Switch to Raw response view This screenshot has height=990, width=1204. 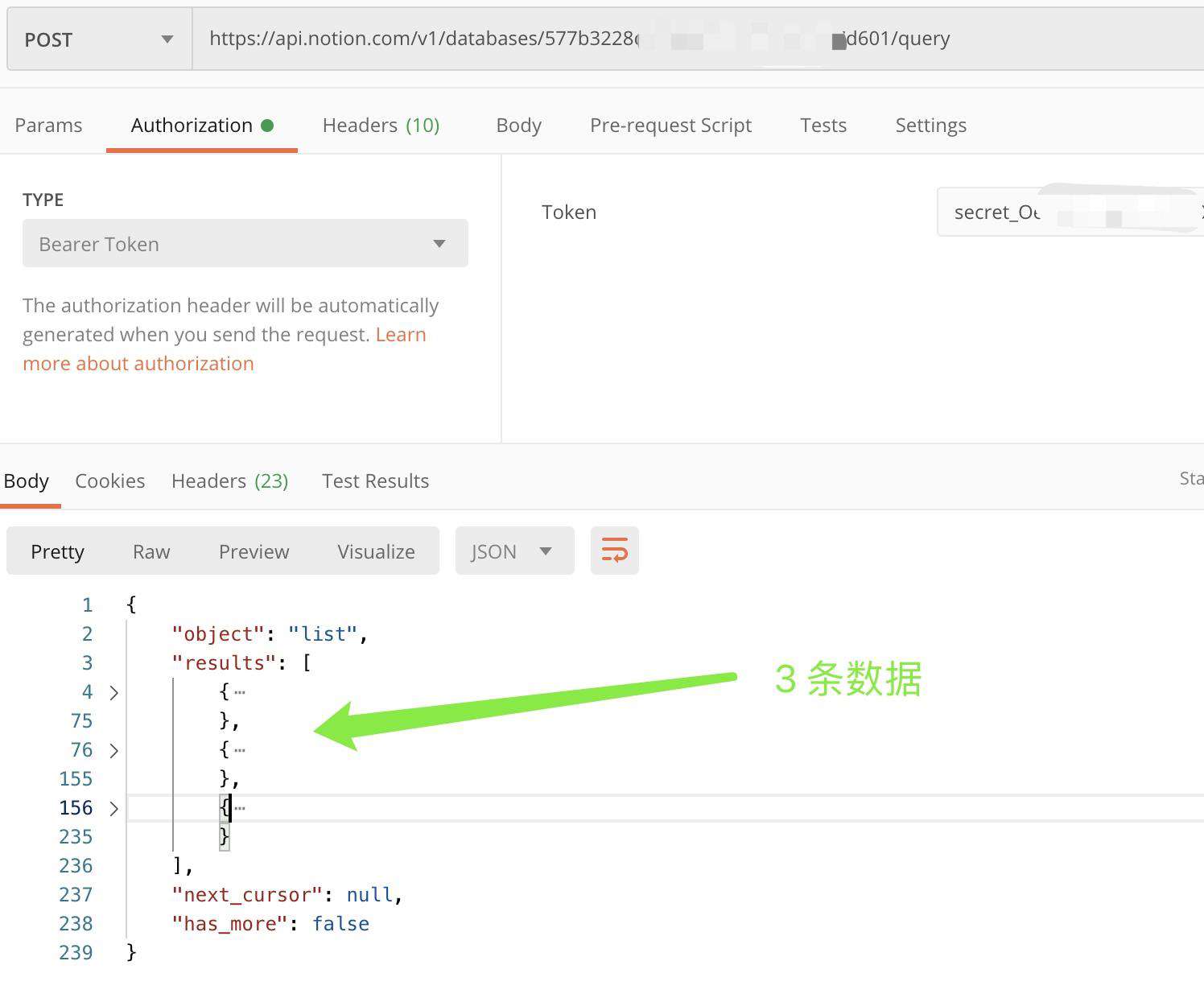pos(151,551)
